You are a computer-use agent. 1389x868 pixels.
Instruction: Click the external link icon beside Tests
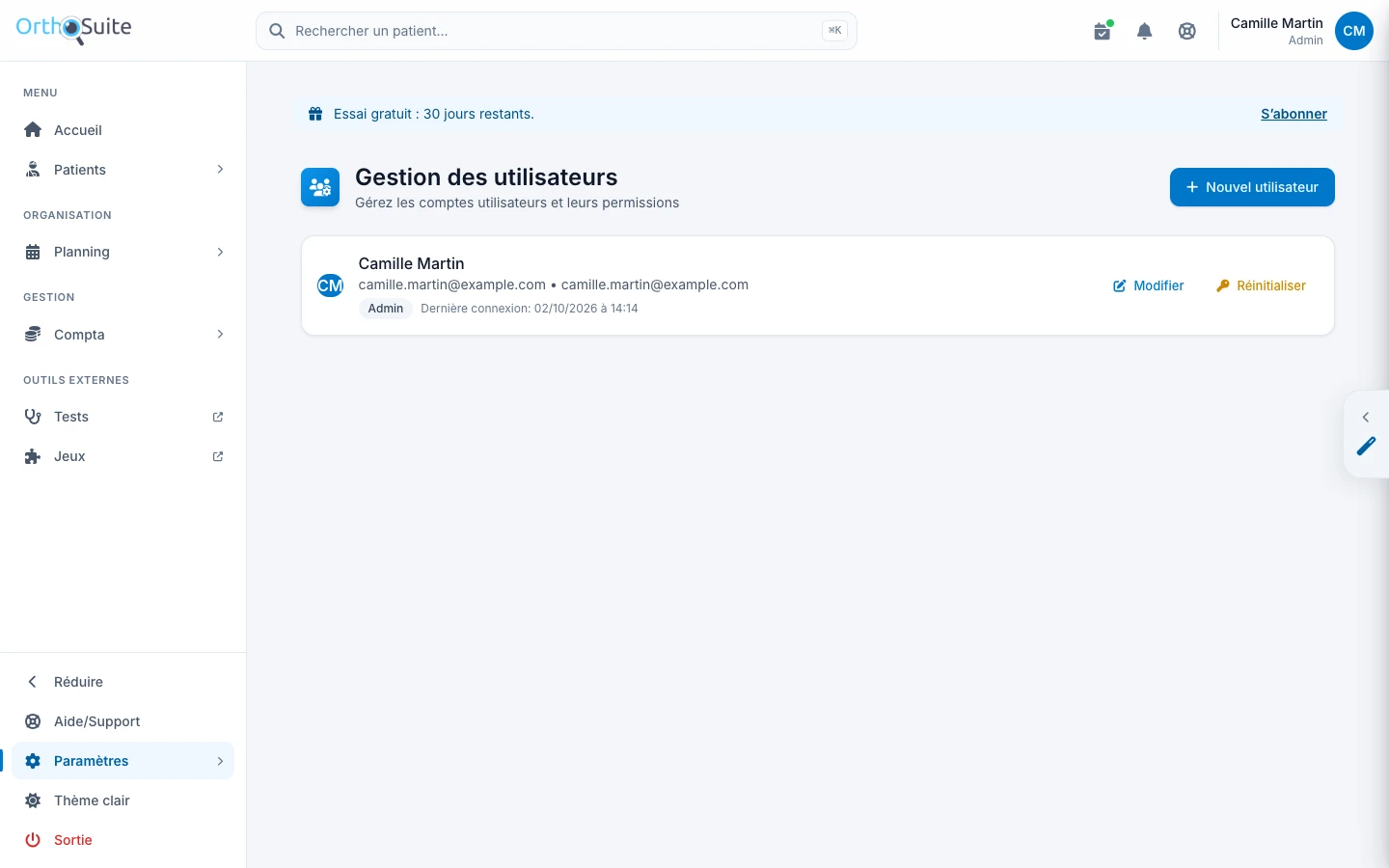pyautogui.click(x=218, y=417)
